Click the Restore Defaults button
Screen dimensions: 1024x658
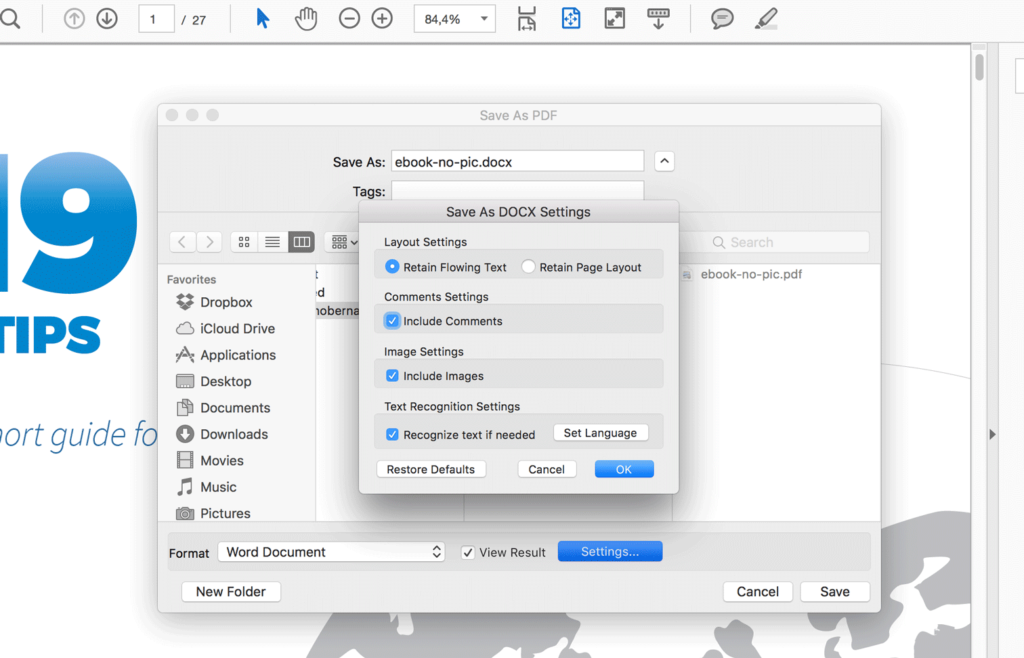[431, 468]
